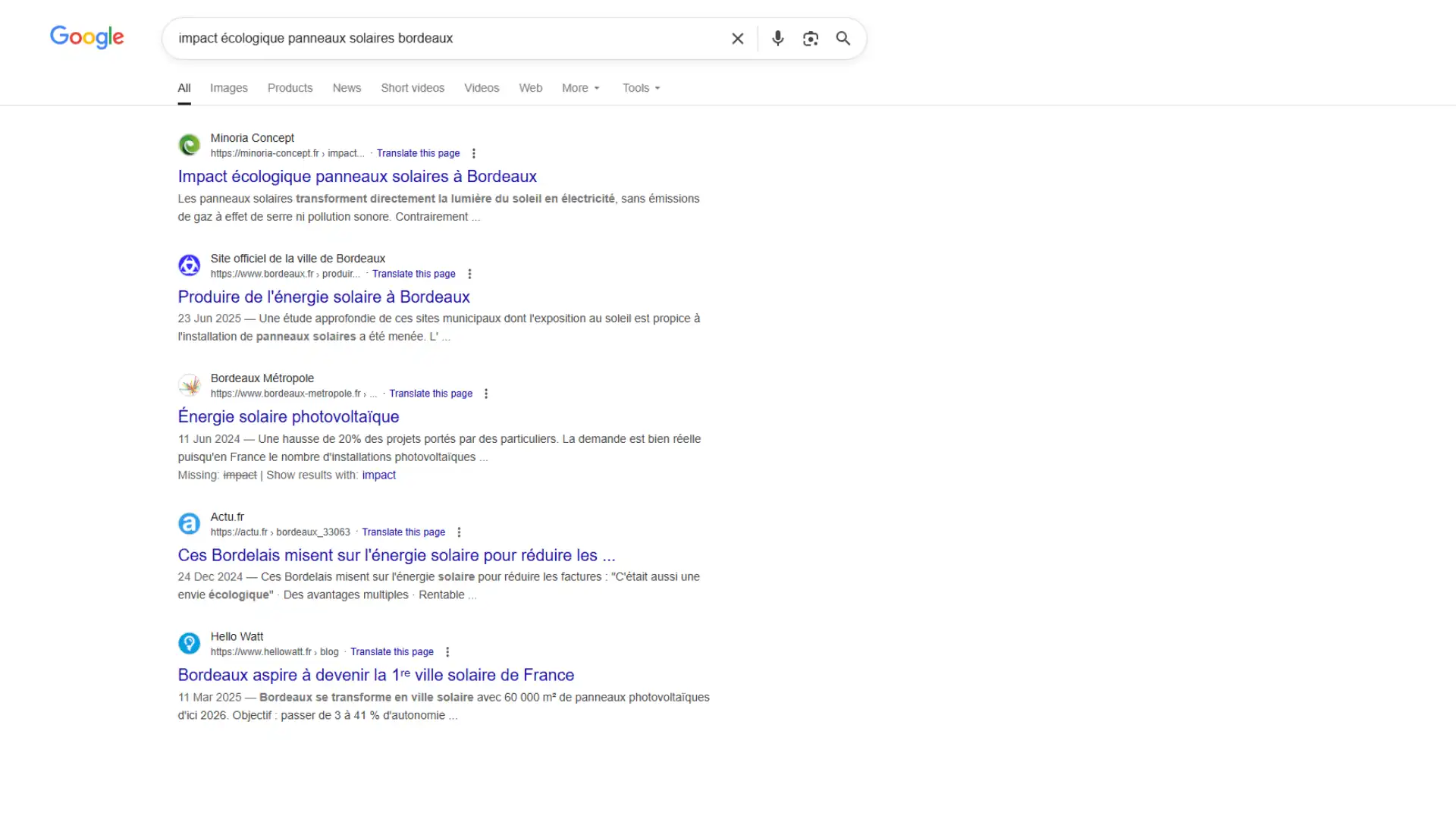This screenshot has height=819, width=1456.
Task: Click the 'Minoria Concept' site name
Action: pos(253,138)
